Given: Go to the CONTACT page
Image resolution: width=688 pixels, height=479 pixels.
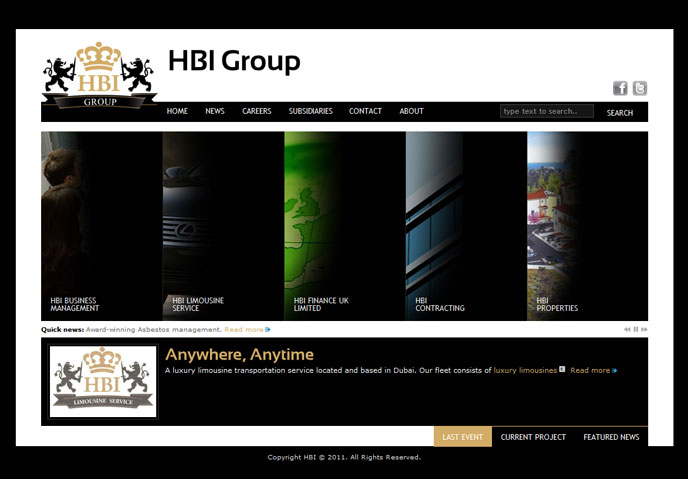Looking at the screenshot, I should (365, 111).
